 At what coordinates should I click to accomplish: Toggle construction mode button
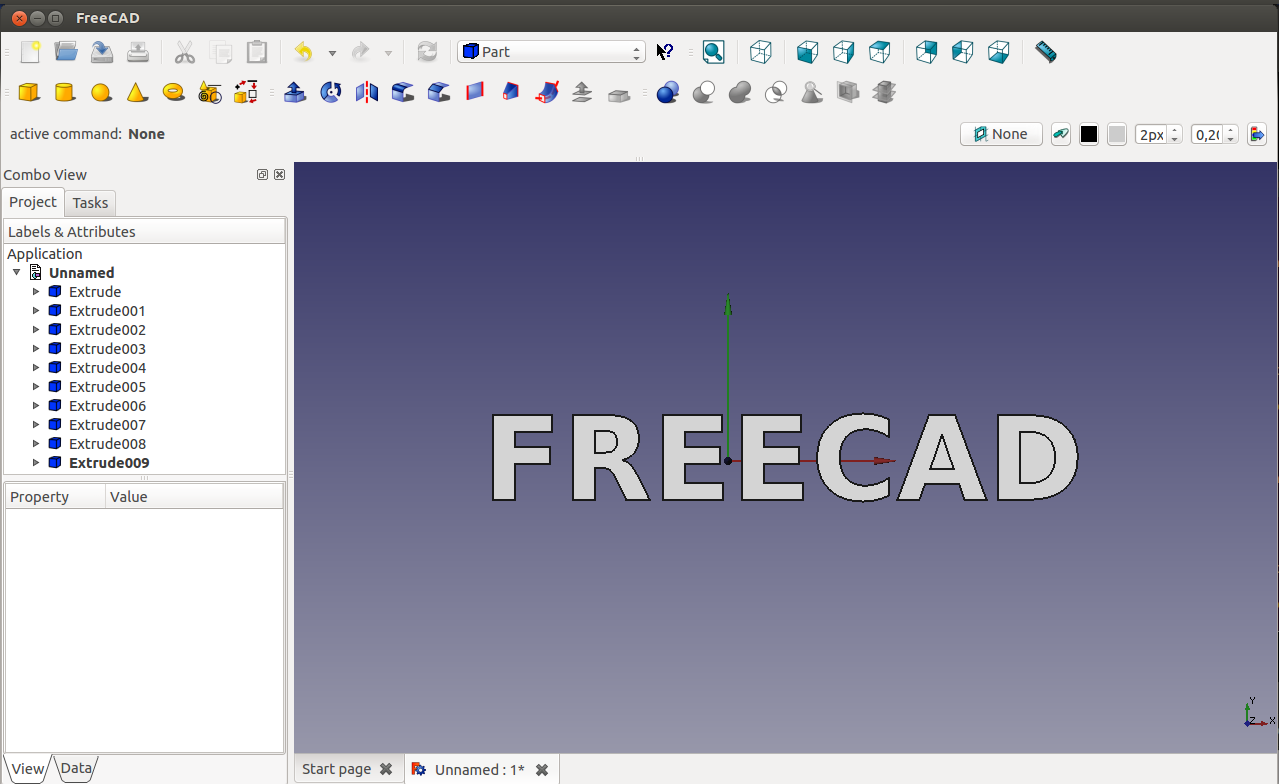point(1061,134)
